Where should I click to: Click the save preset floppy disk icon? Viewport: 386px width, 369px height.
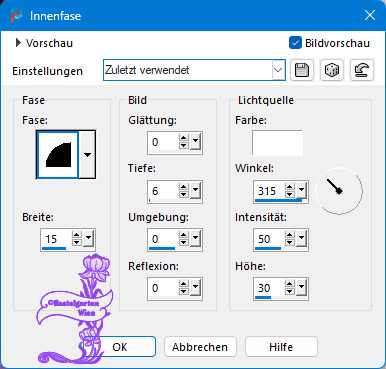(302, 70)
